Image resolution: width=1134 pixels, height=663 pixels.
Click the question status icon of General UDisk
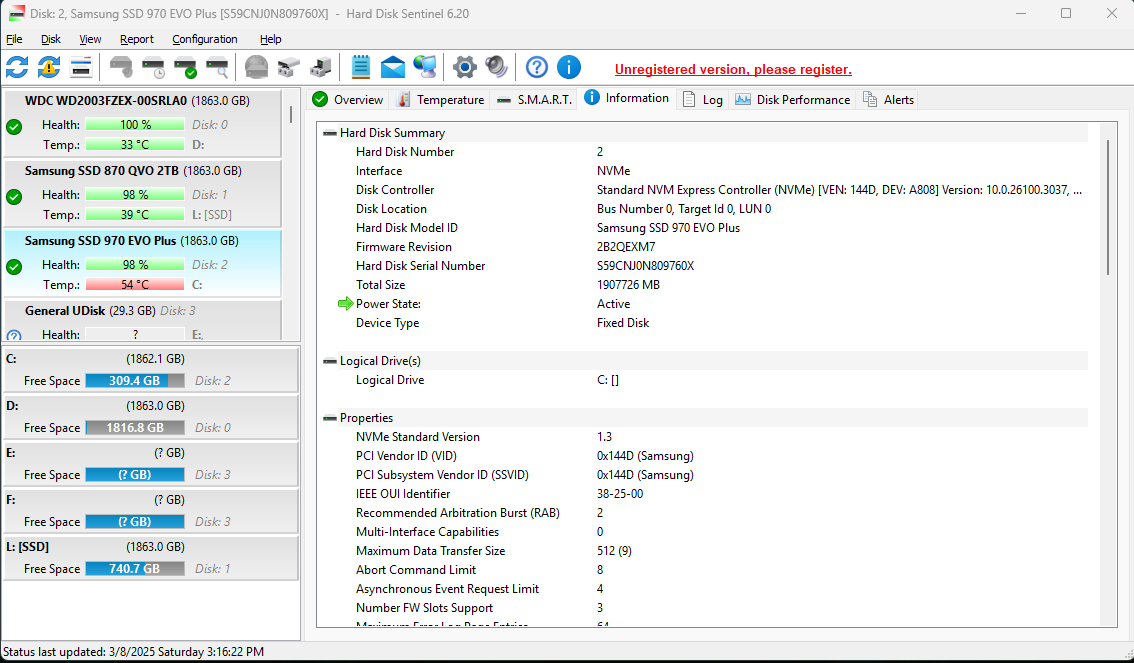tap(14, 335)
